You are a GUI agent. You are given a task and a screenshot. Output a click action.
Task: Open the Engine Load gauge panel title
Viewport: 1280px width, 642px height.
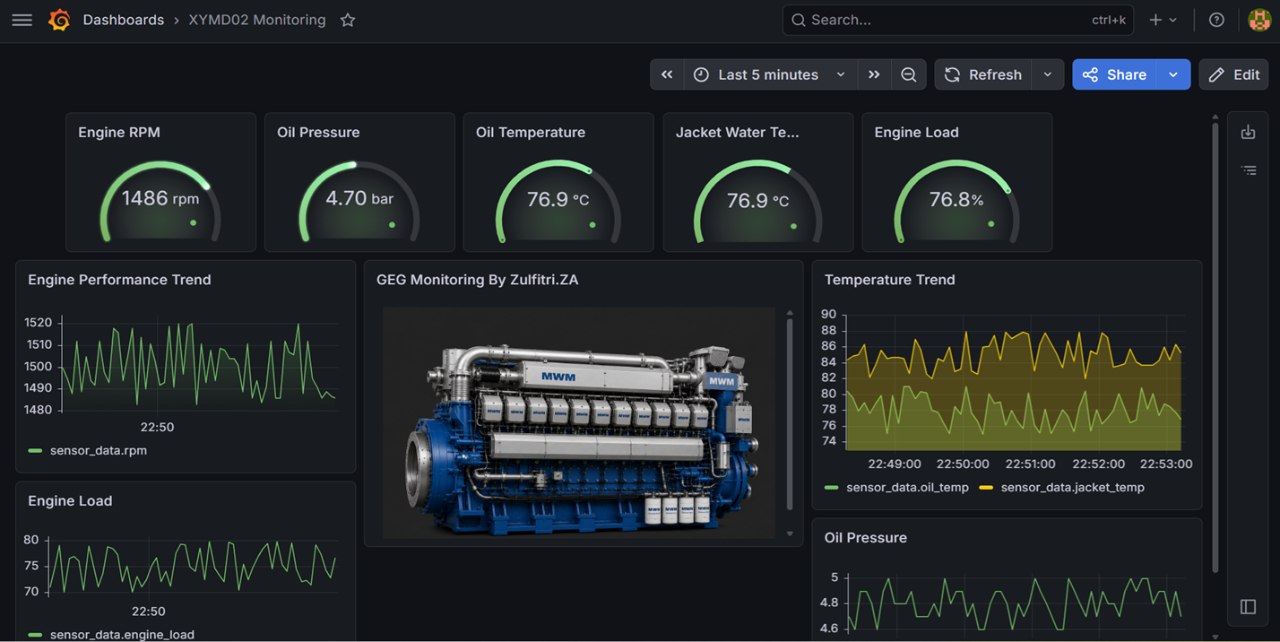(916, 132)
